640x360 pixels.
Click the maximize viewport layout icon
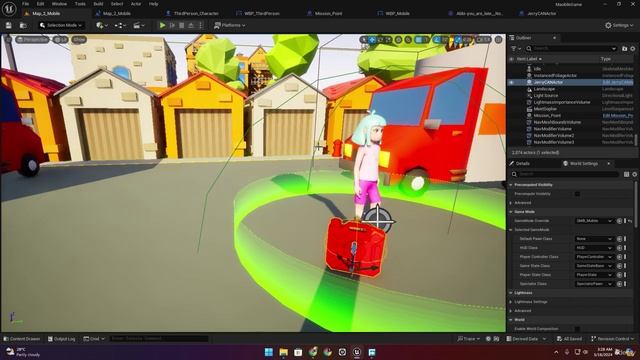(x=498, y=40)
